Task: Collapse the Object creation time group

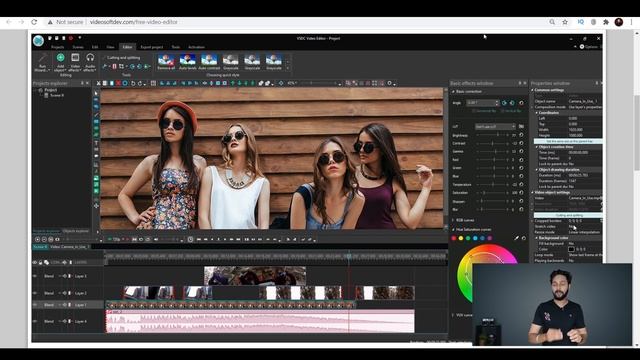Action: [x=536, y=147]
